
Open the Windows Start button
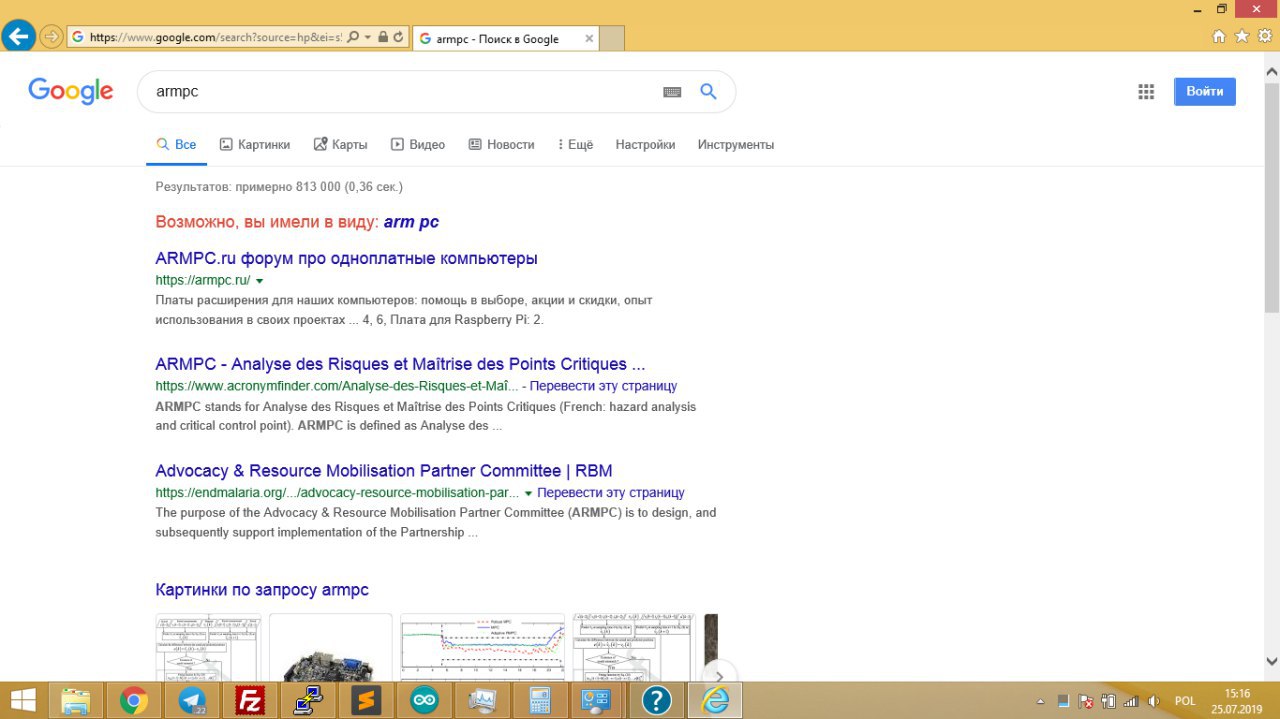click(23, 700)
